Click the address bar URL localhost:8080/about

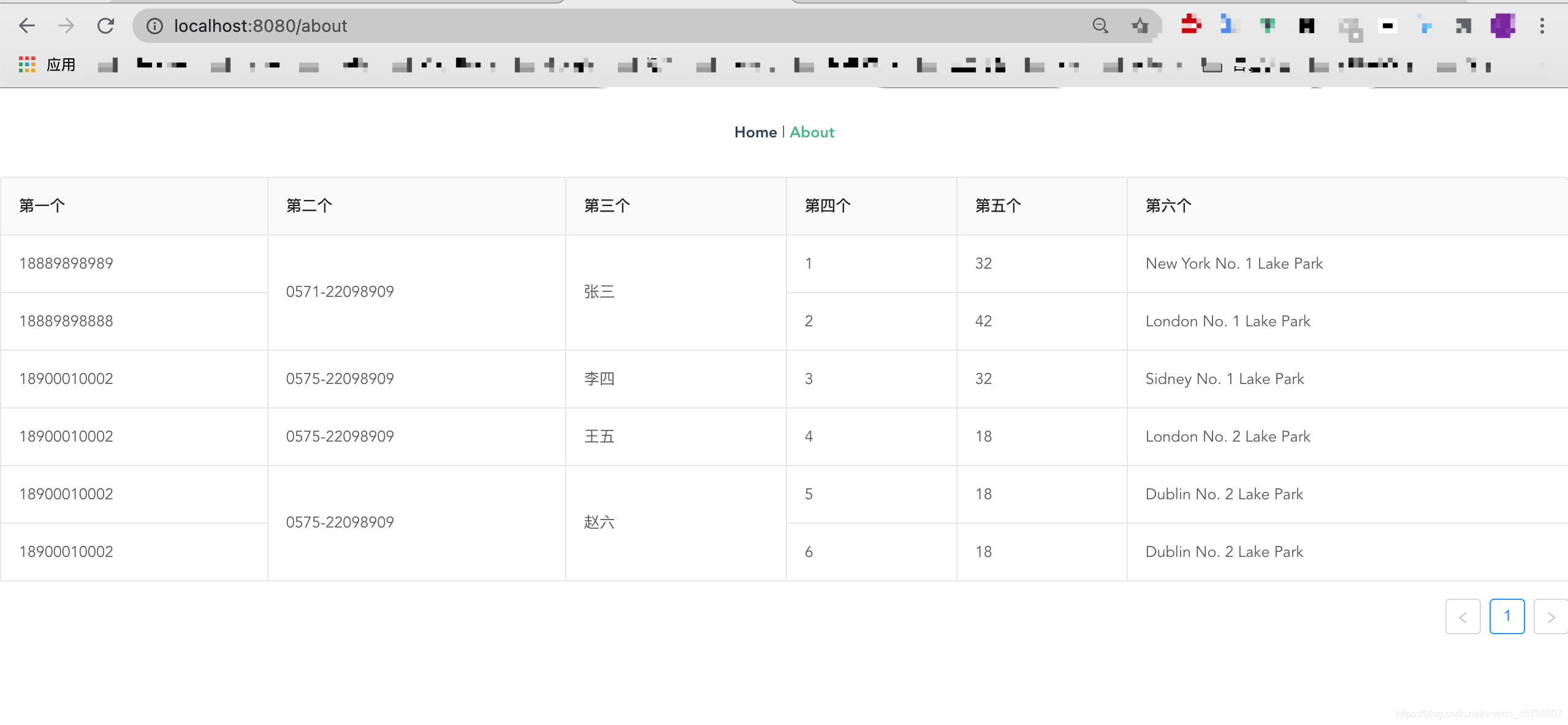coord(261,26)
